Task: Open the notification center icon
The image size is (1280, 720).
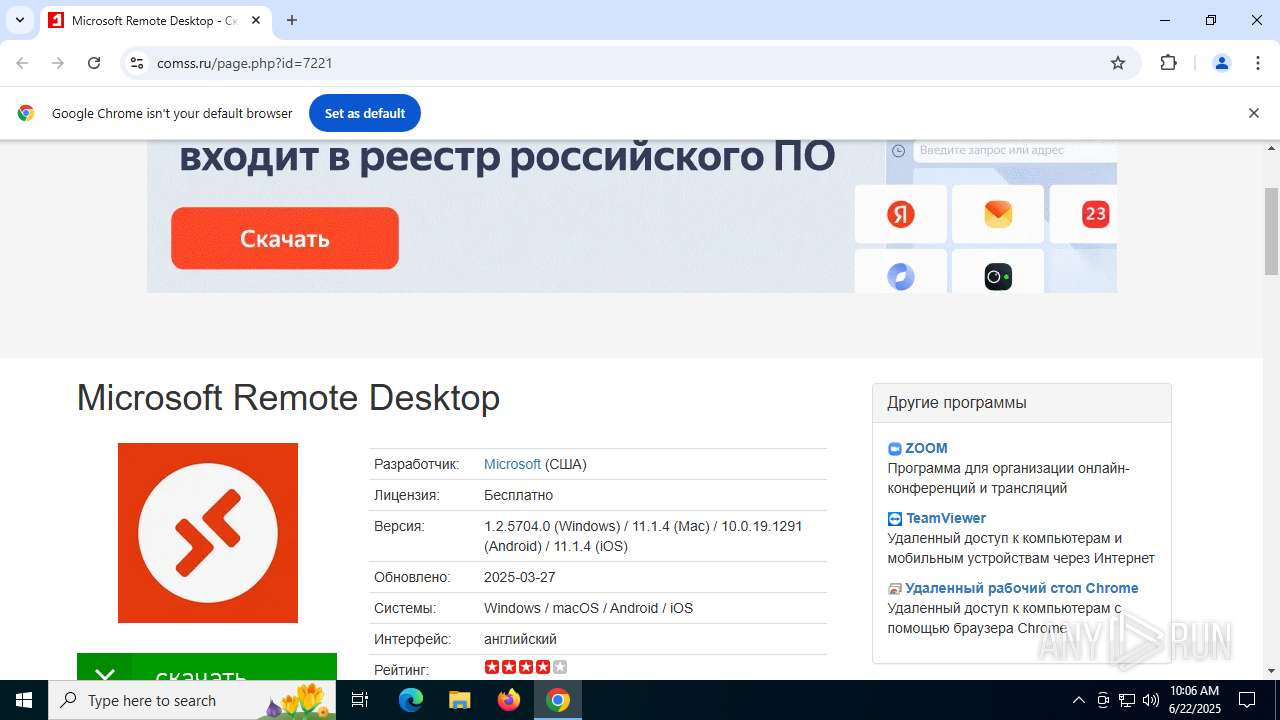Action: tap(1247, 700)
